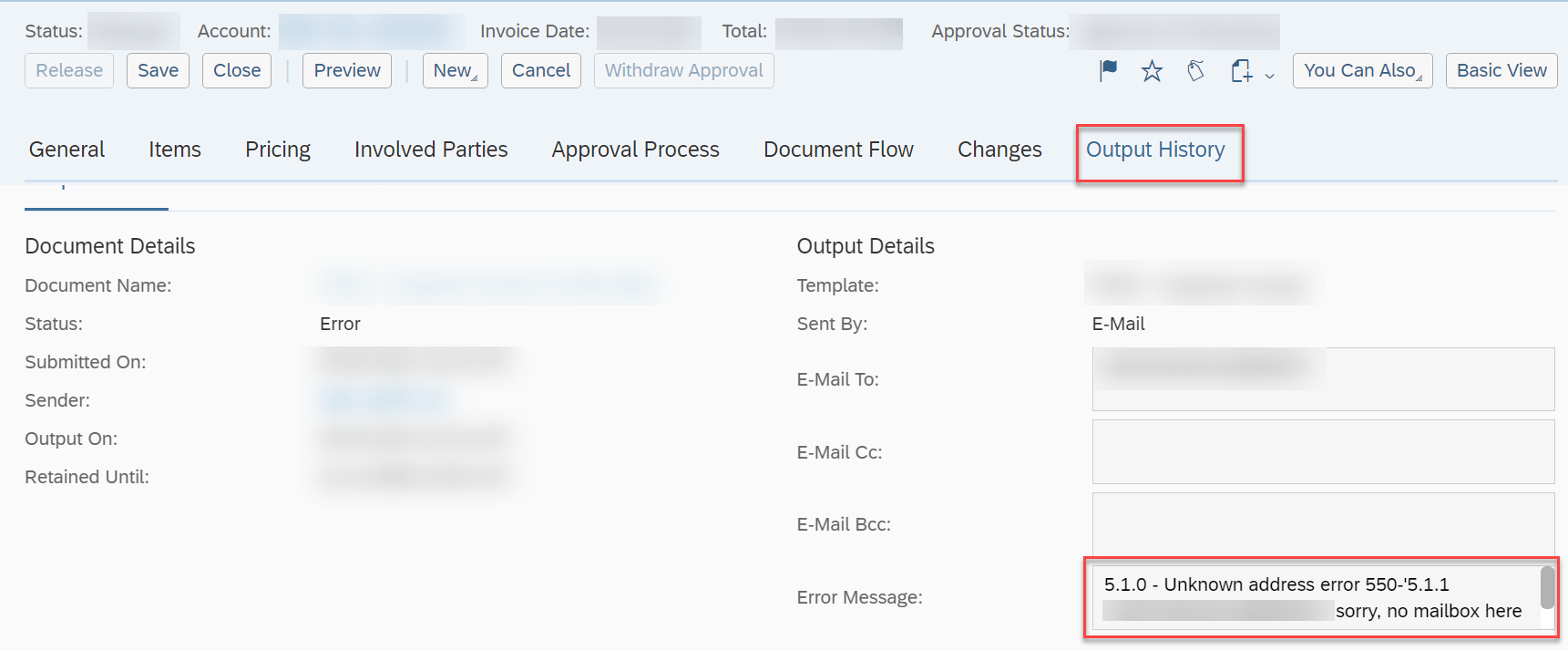Save the invoice

(x=158, y=70)
